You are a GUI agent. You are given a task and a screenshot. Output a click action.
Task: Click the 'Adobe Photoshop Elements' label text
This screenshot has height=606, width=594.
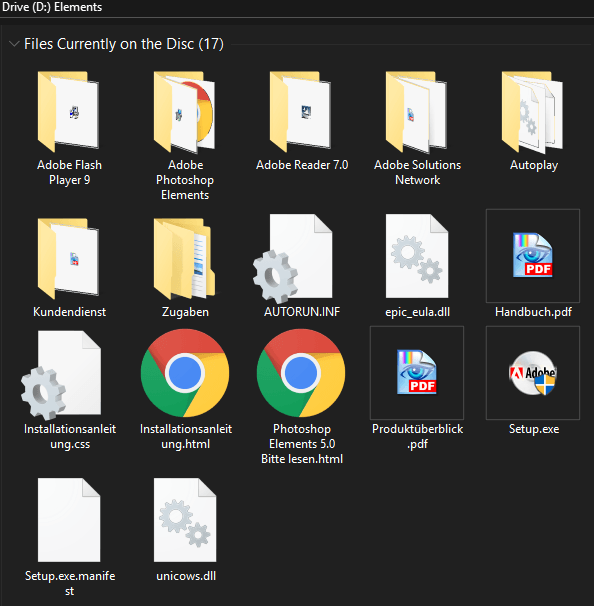tap(185, 180)
